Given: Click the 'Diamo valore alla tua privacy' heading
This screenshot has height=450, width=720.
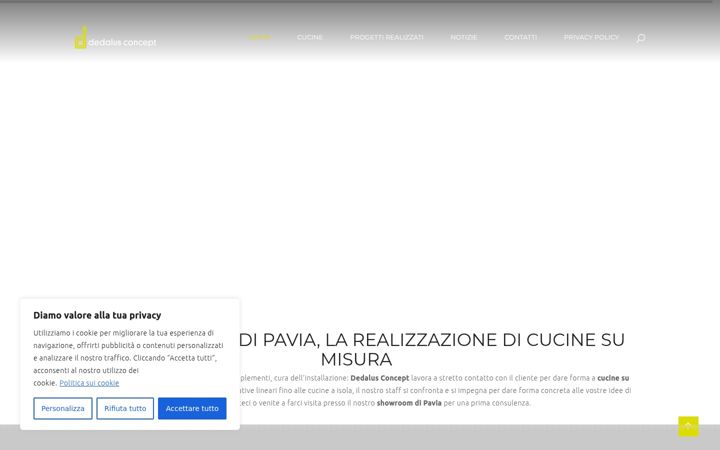Looking at the screenshot, I should click(97, 315).
